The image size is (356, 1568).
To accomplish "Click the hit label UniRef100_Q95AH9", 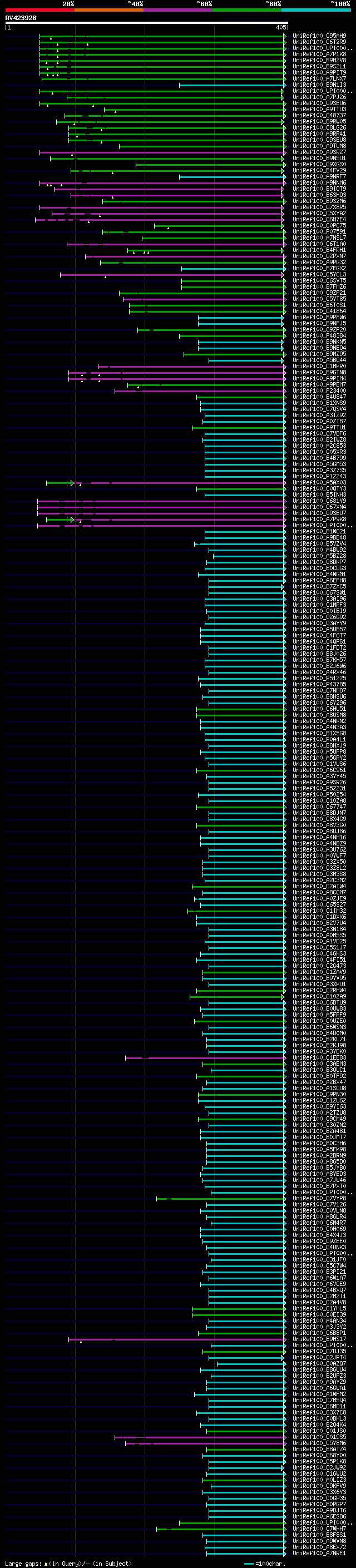I will pyautogui.click(x=319, y=36).
